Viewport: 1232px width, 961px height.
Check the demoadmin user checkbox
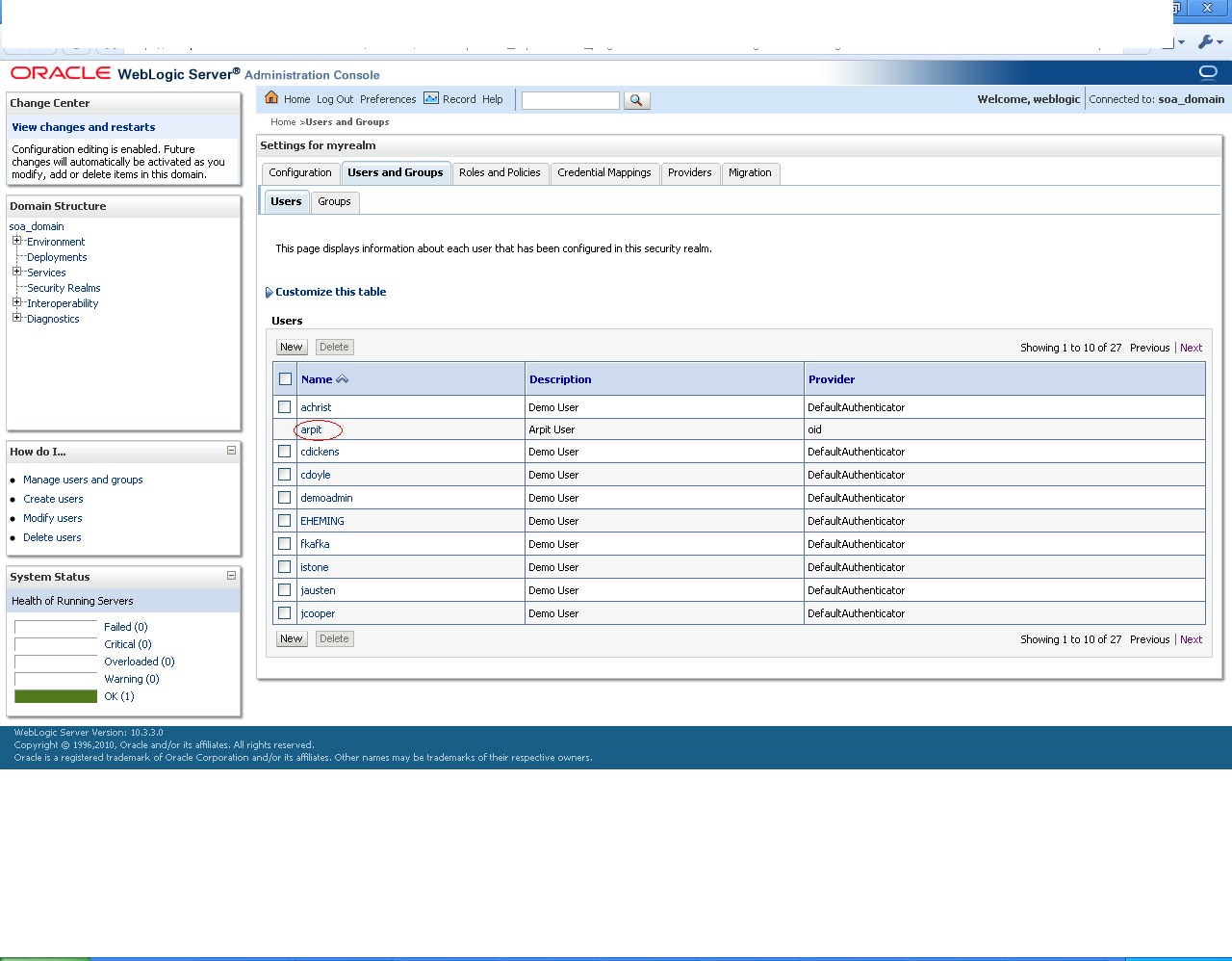[284, 497]
